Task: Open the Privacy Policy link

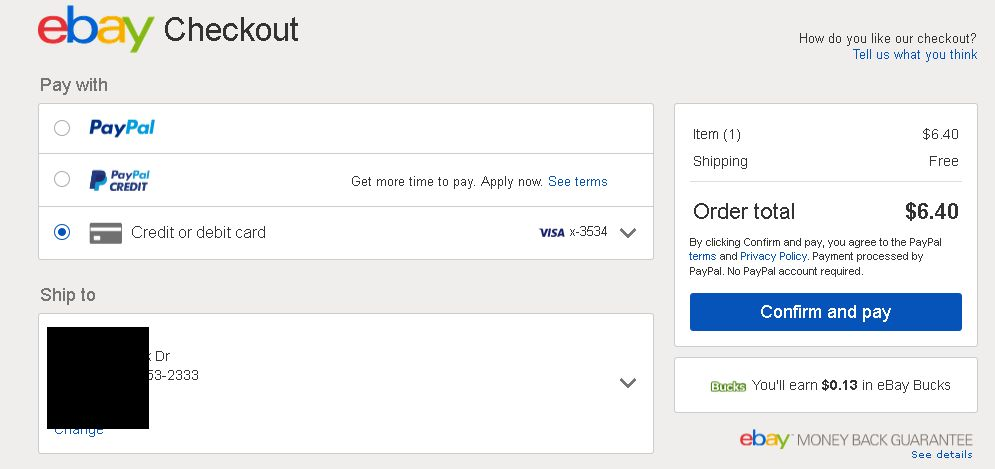Action: 773,256
